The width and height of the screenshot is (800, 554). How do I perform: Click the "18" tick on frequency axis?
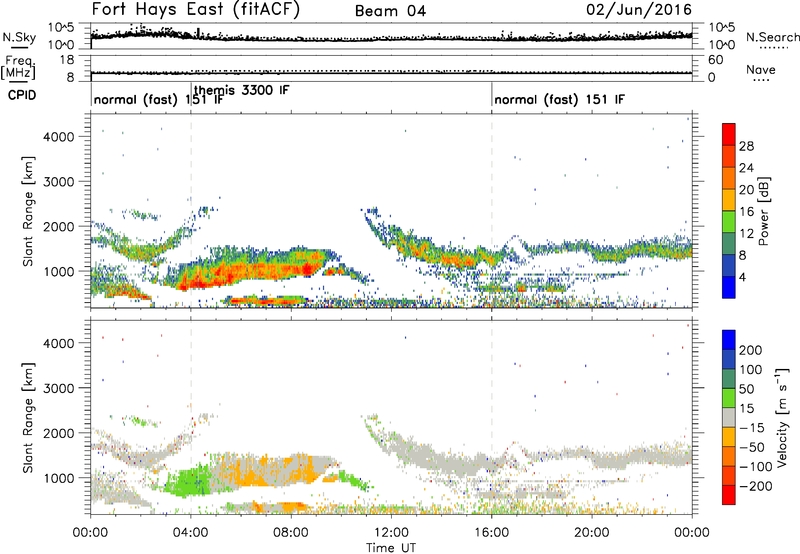67,60
